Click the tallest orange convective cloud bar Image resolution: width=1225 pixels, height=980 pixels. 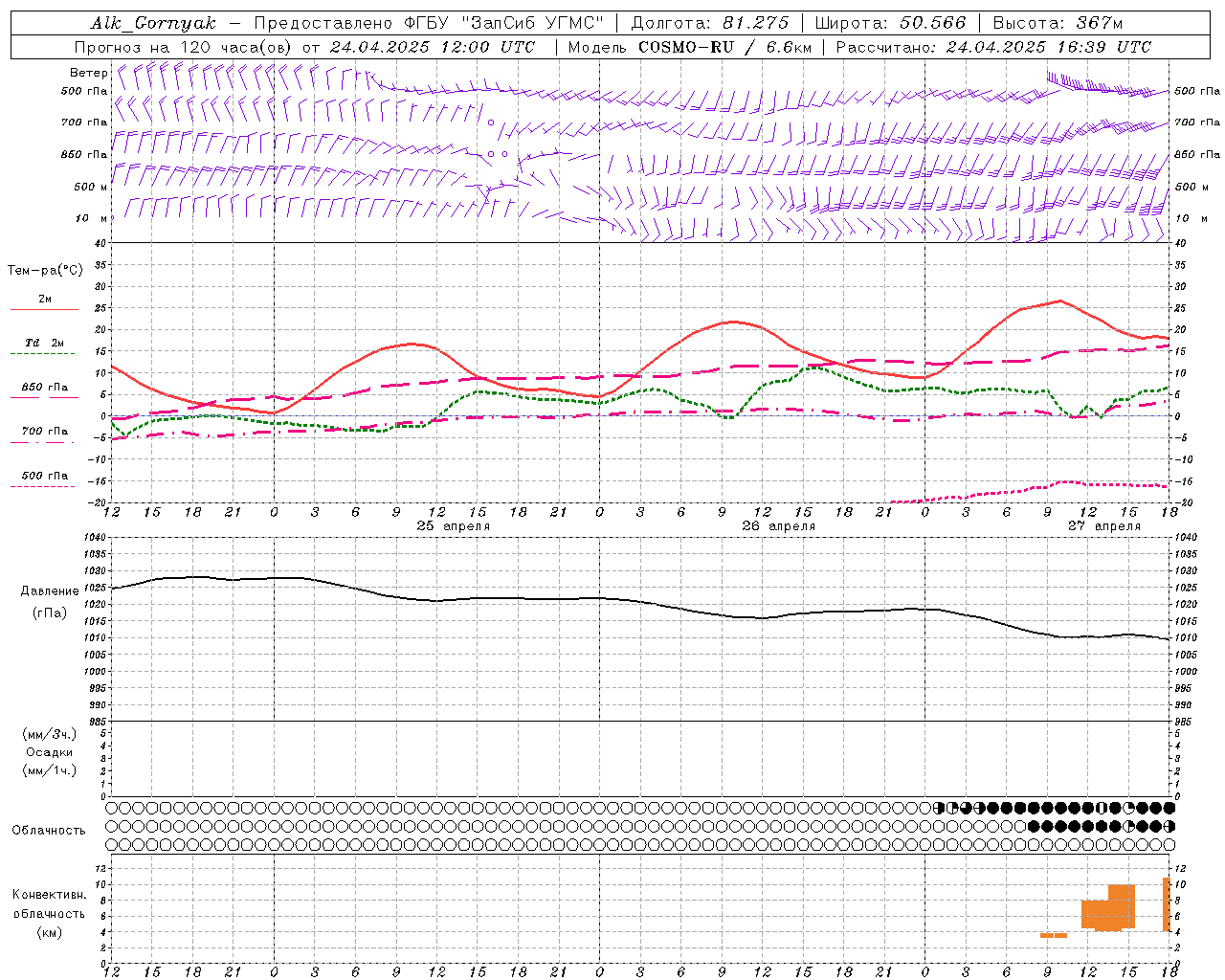click(x=1167, y=904)
